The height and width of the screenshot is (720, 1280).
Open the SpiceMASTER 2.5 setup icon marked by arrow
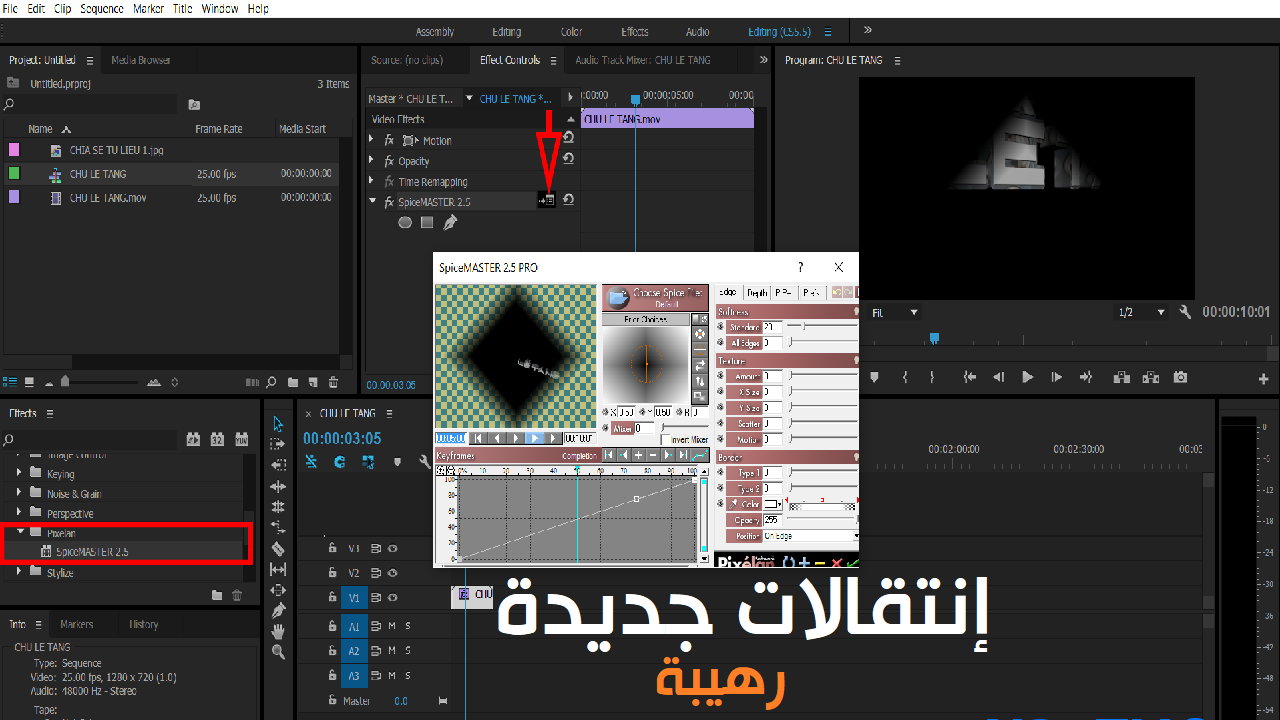[546, 200]
